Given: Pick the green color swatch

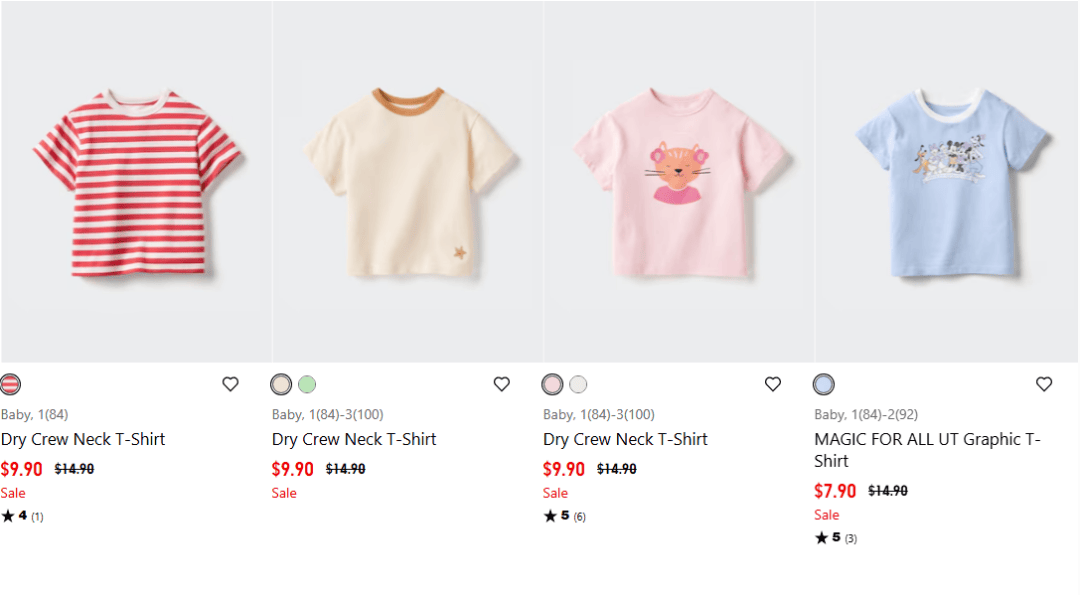Looking at the screenshot, I should 307,384.
